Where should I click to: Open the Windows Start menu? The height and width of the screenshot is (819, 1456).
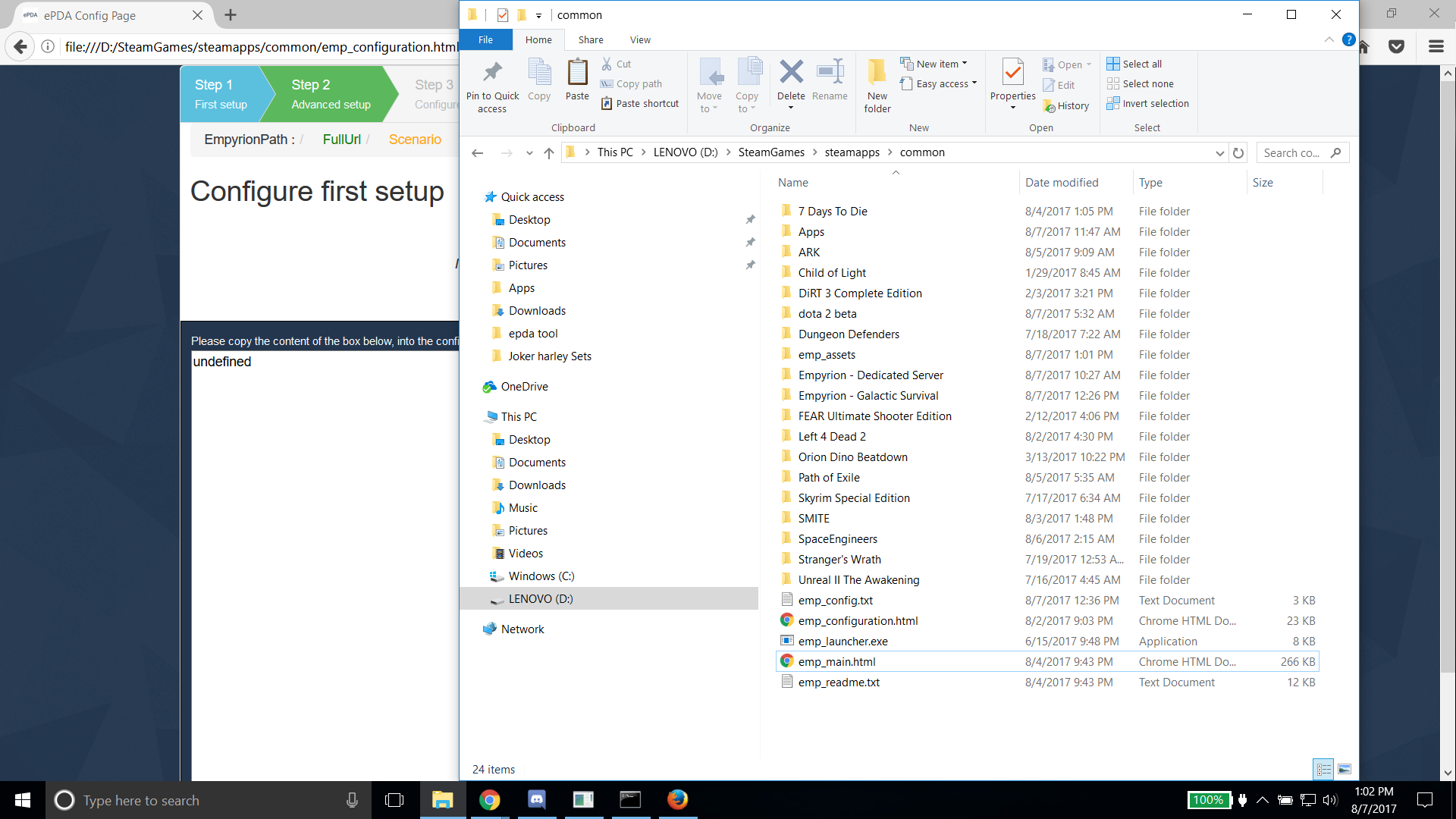(23, 800)
